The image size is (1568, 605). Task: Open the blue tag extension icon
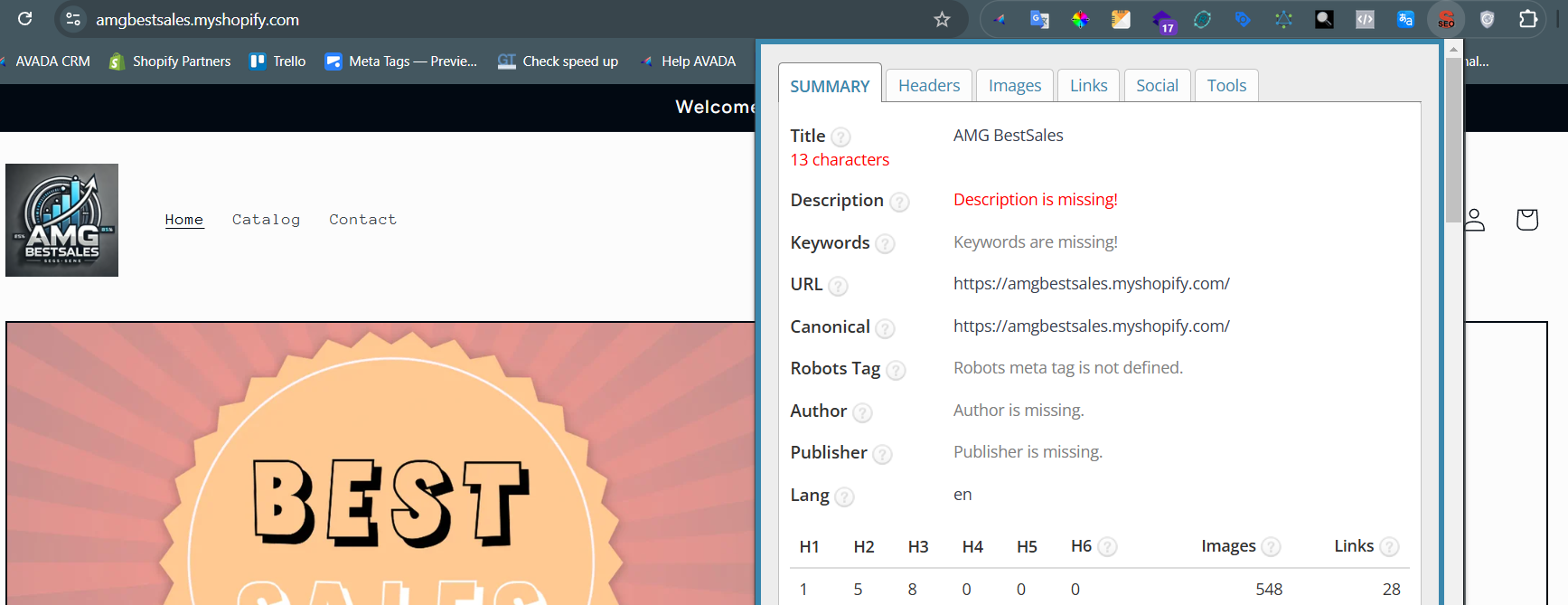[x=1243, y=19]
